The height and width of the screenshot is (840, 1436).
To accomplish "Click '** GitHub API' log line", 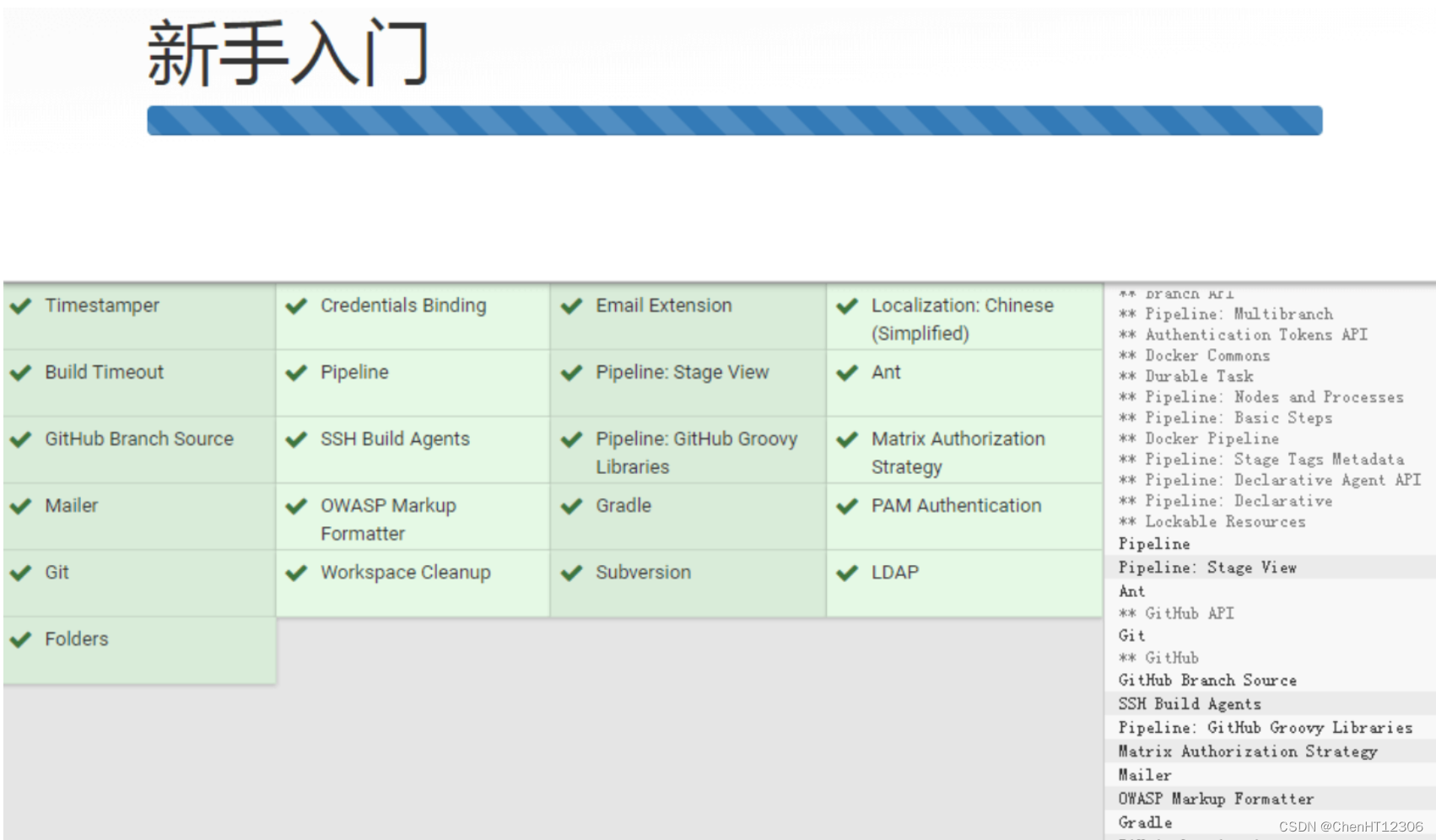I will (x=1176, y=613).
